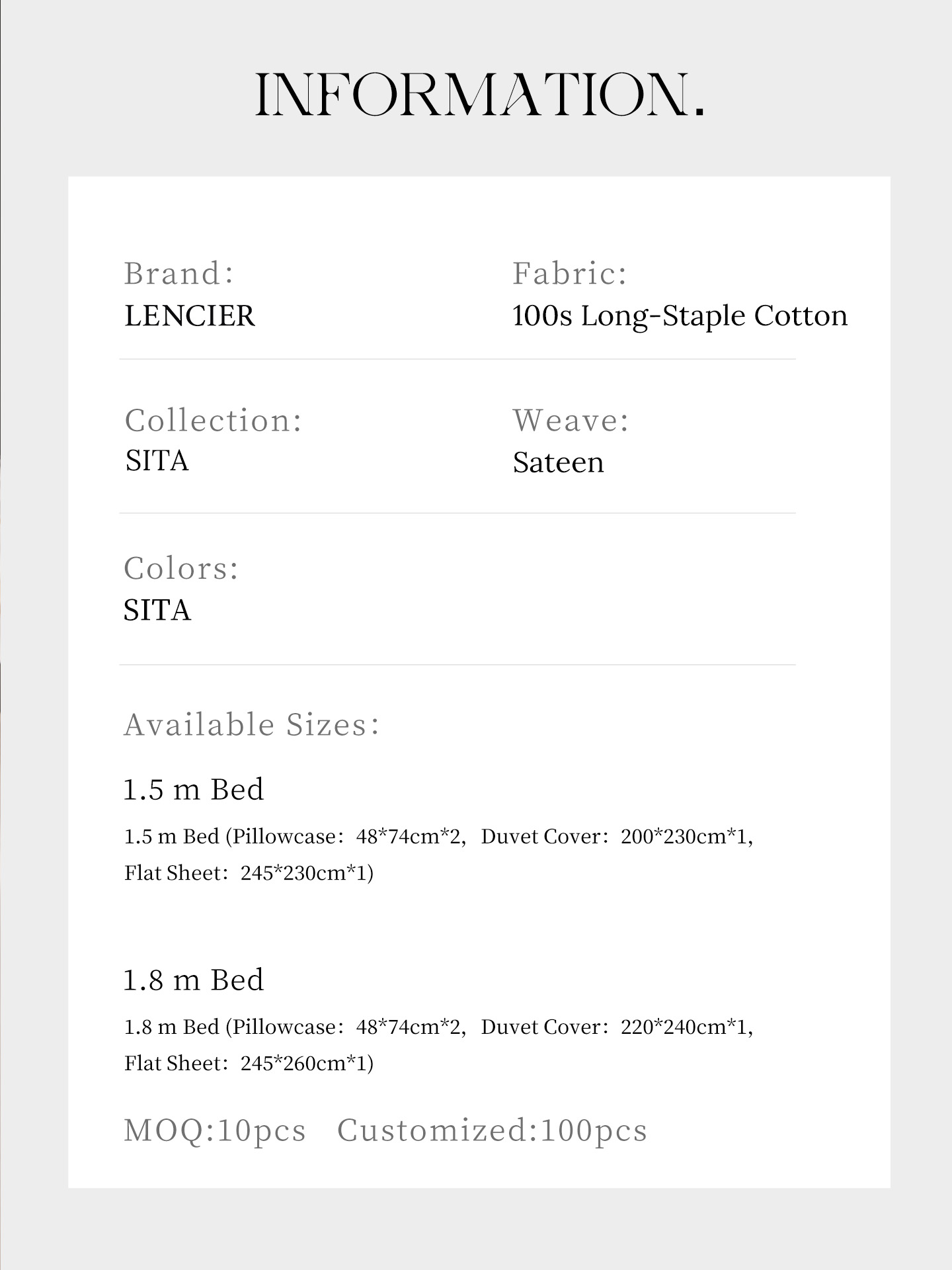
Task: Click the 1.5 m Bed pillowcase and duvet details
Action: (439, 837)
